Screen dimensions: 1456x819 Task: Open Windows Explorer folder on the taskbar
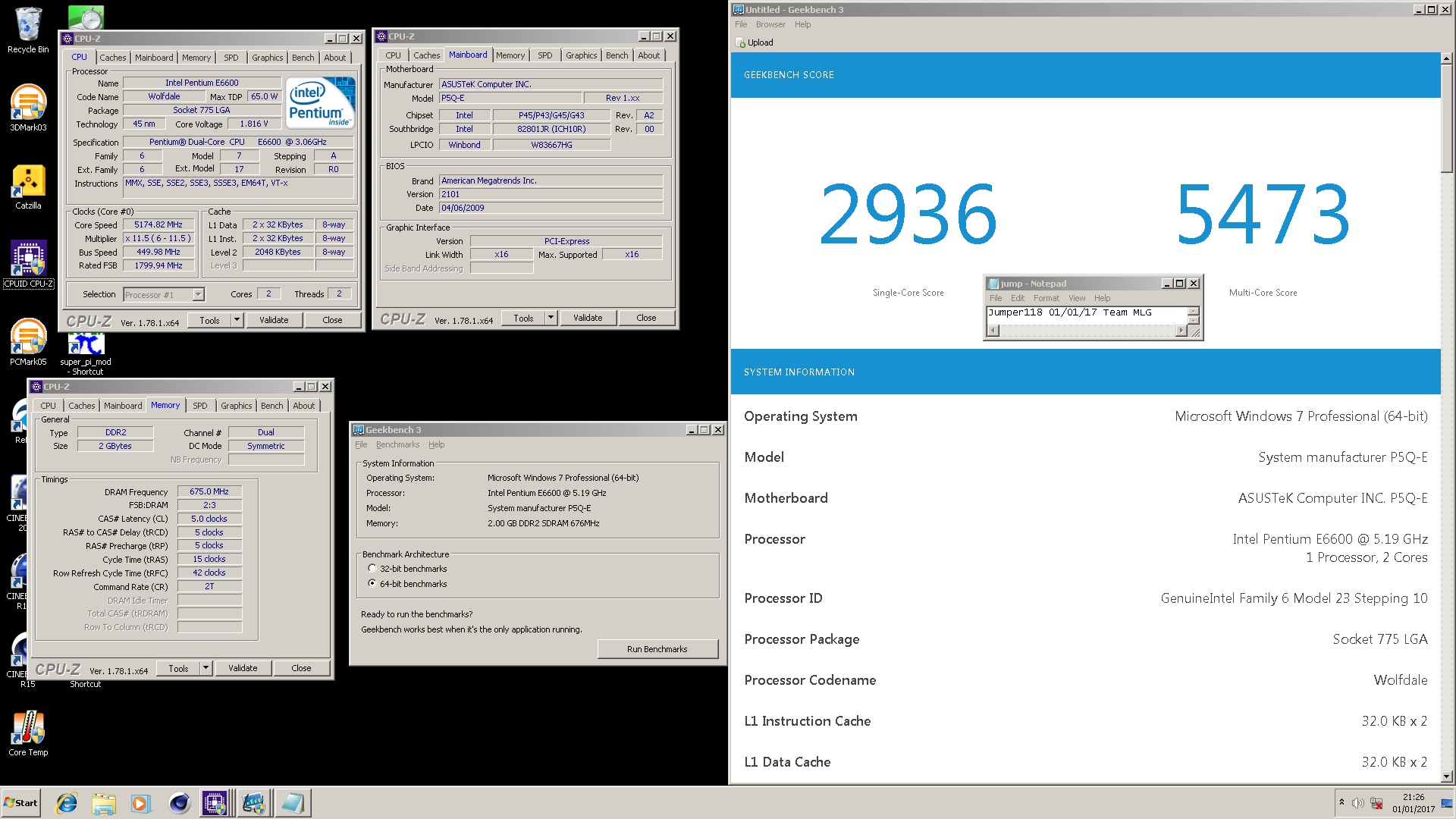[x=104, y=803]
